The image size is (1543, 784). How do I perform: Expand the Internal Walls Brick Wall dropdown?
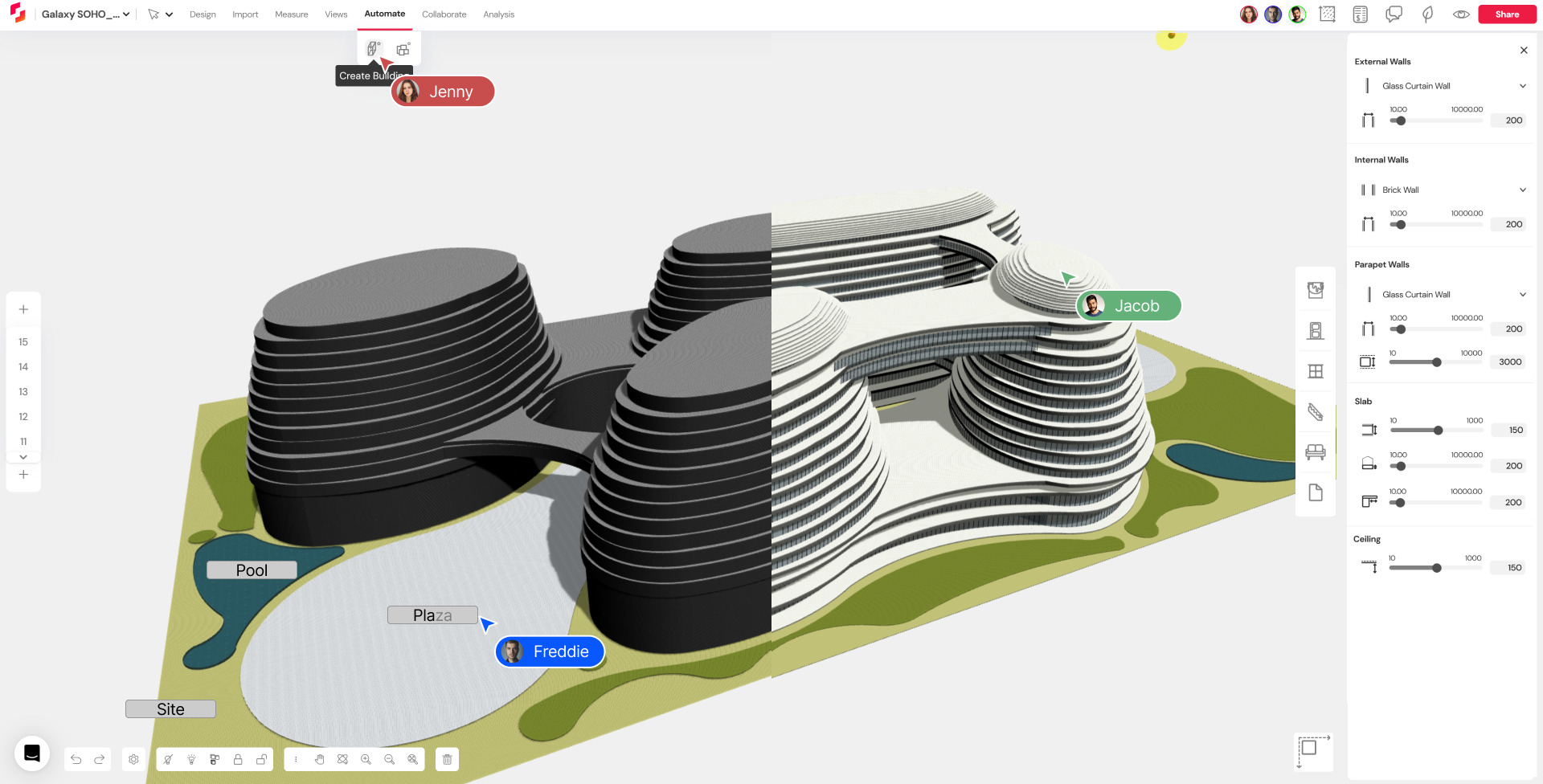pos(1522,190)
